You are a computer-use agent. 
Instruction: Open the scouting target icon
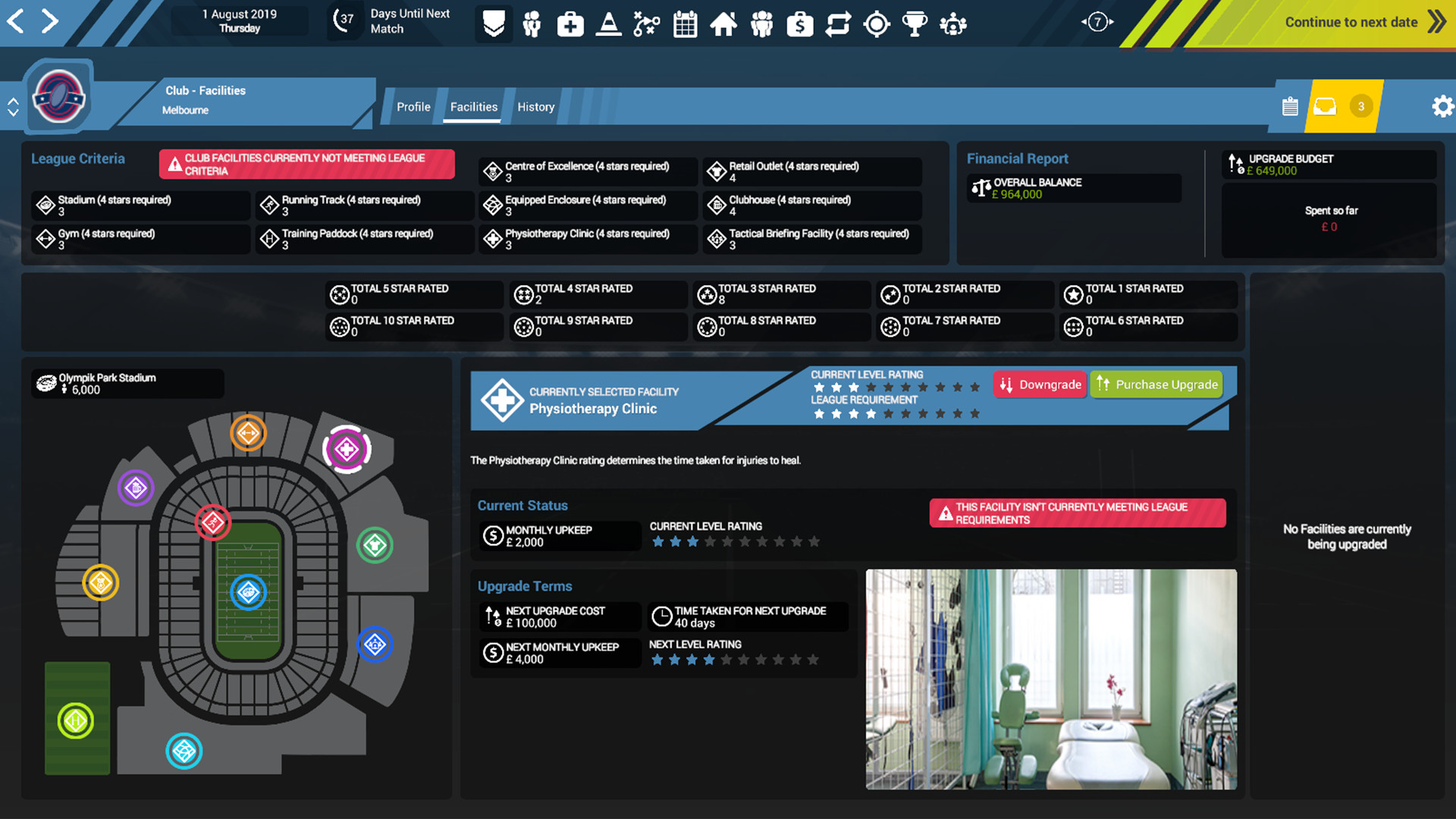877,24
